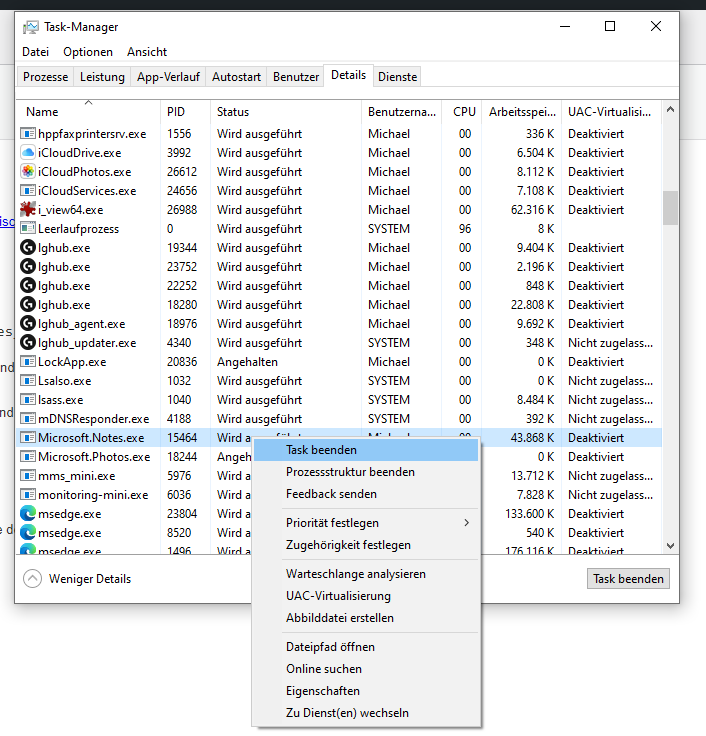The height and width of the screenshot is (736, 706).
Task: Click the Task beenden button at bottom right
Action: (628, 579)
